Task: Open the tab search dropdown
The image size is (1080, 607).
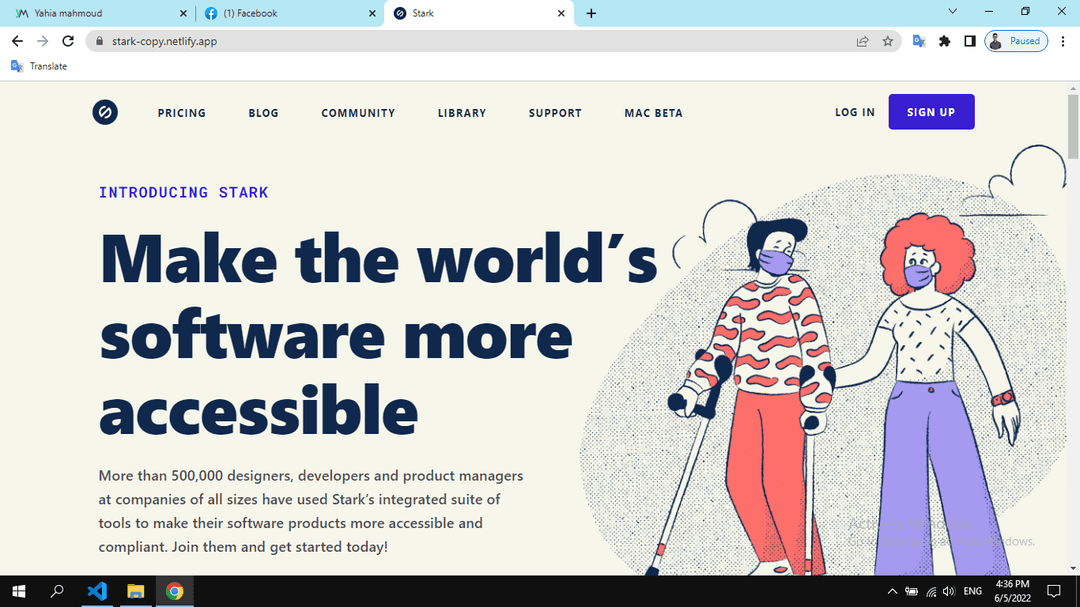Action: tap(953, 12)
